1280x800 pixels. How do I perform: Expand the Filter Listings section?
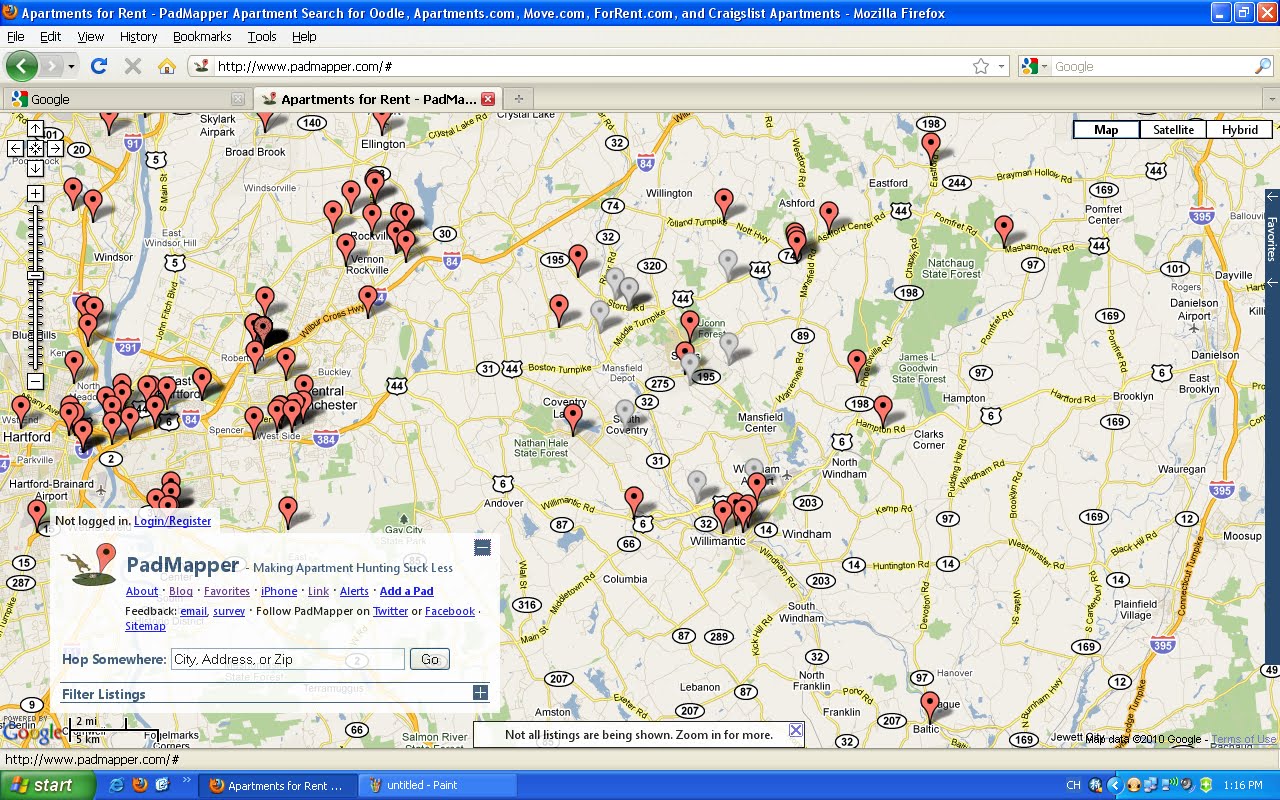pyautogui.click(x=480, y=693)
